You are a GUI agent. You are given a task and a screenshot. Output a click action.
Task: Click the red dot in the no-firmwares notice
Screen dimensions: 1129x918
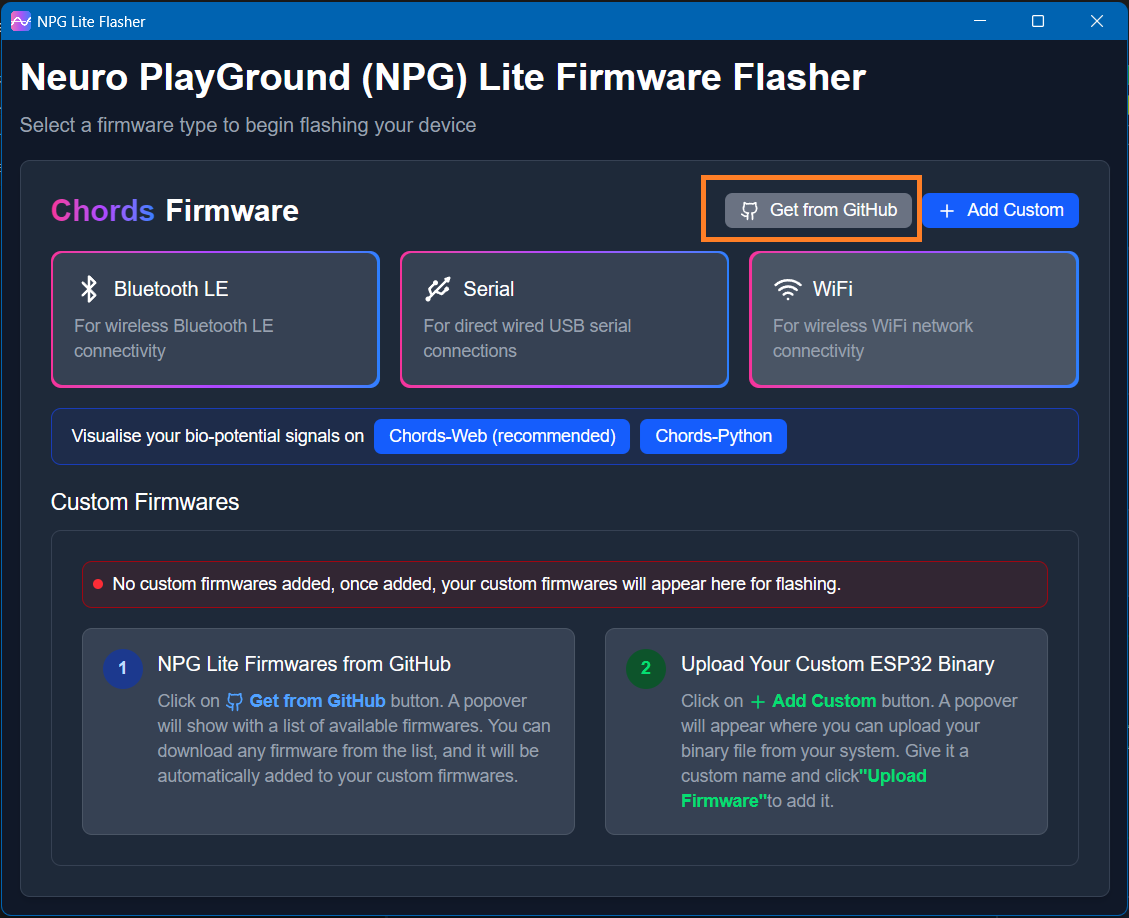pos(98,584)
